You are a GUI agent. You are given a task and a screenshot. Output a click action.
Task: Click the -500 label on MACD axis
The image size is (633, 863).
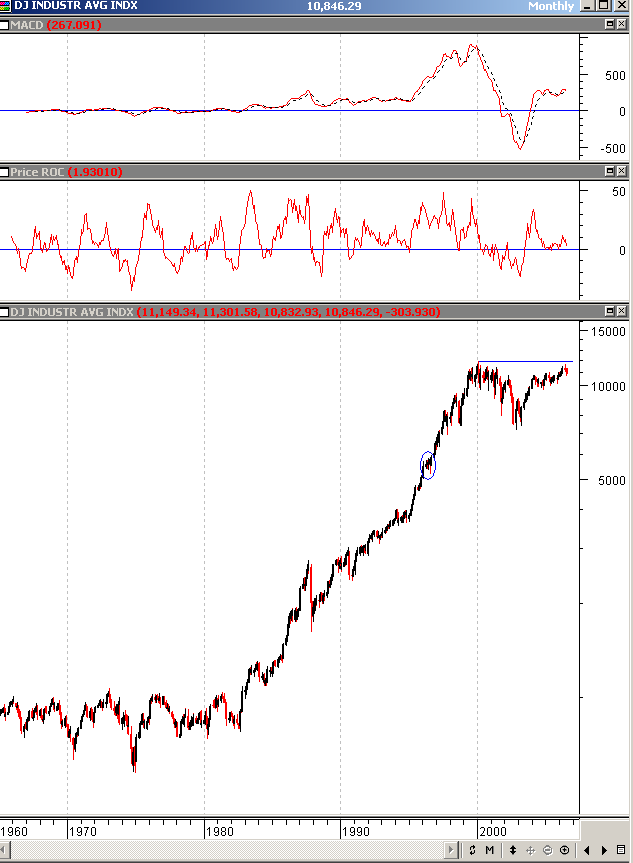pos(613,149)
